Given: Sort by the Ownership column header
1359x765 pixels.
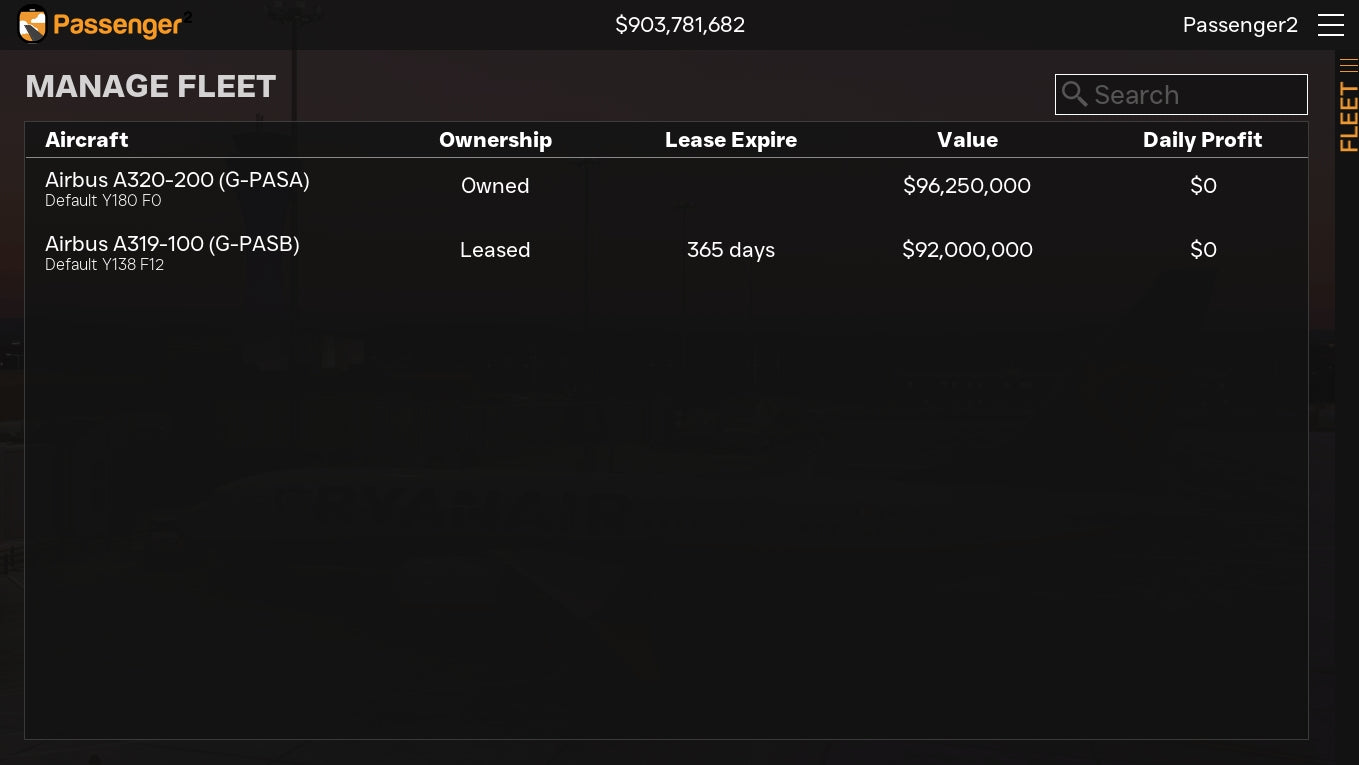Looking at the screenshot, I should point(495,140).
